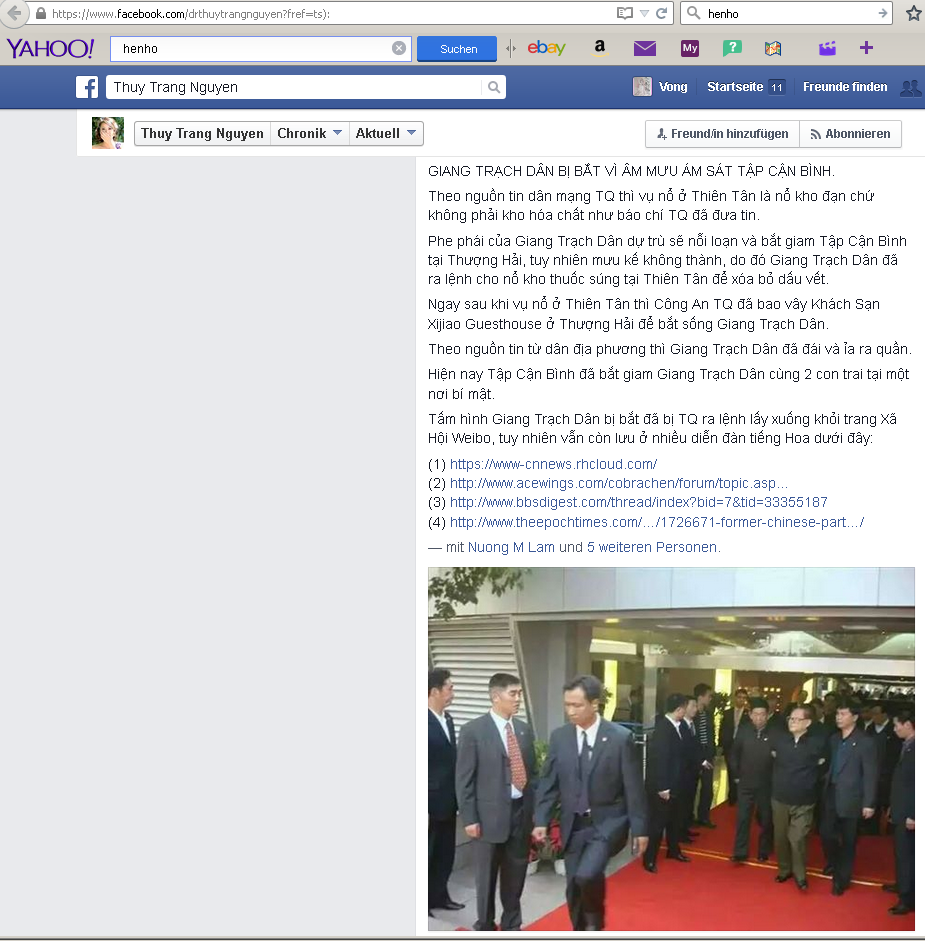Screen dimensions: 925x942
Task: Add toolbar app with purple plus icon
Action: click(866, 47)
